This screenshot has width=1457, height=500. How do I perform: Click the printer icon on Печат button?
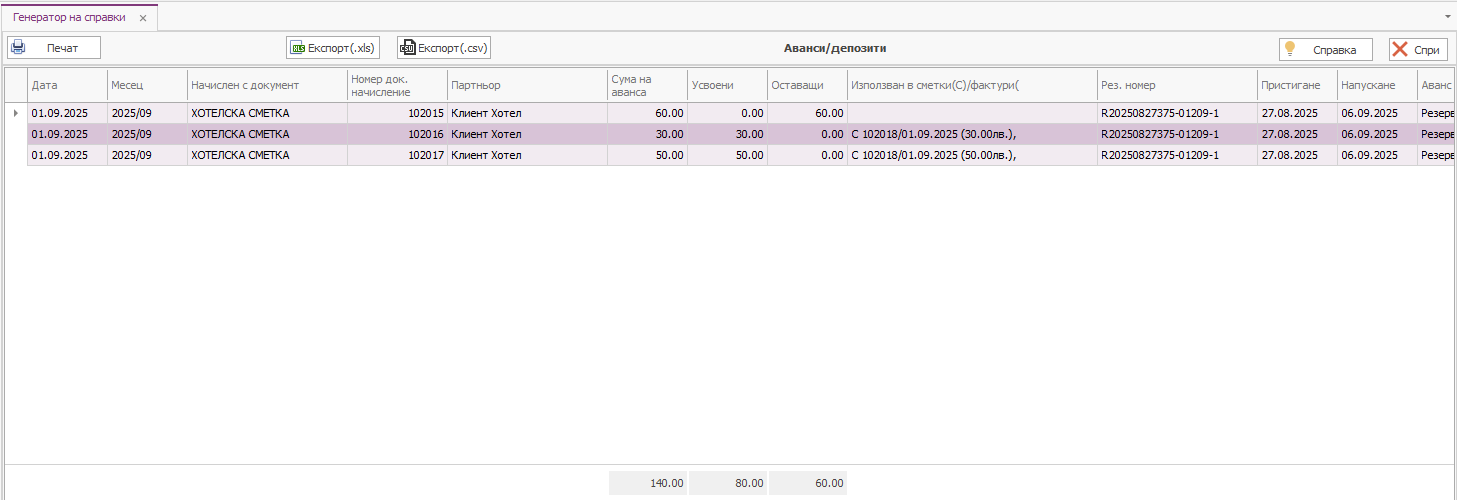[18, 47]
